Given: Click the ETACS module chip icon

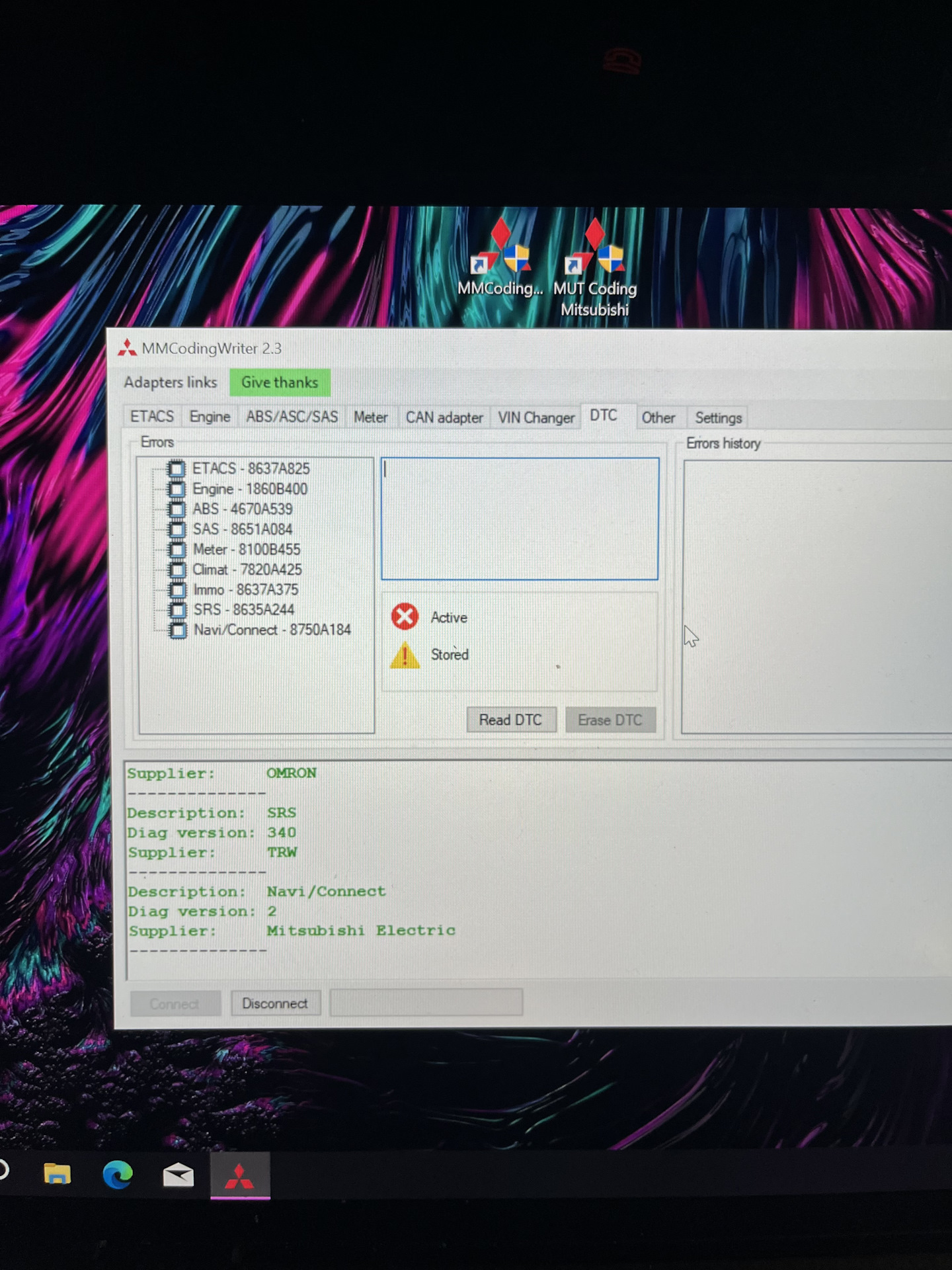Looking at the screenshot, I should coord(176,469).
